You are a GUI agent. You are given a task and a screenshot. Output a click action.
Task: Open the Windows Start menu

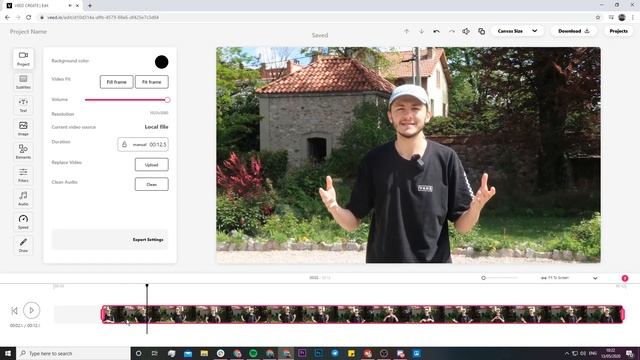point(8,353)
